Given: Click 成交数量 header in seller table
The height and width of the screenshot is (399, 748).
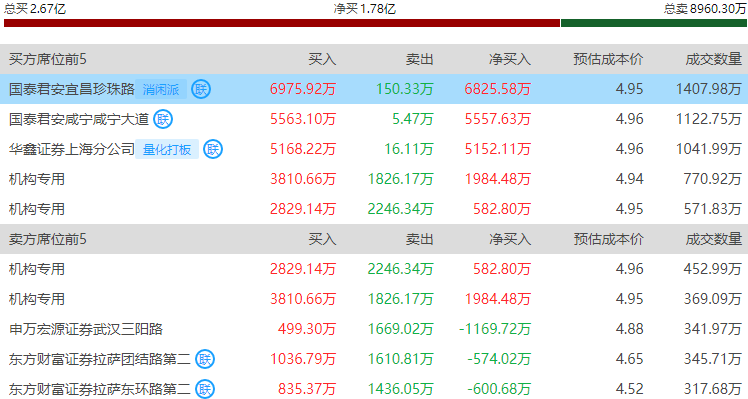Looking at the screenshot, I should (x=714, y=239).
